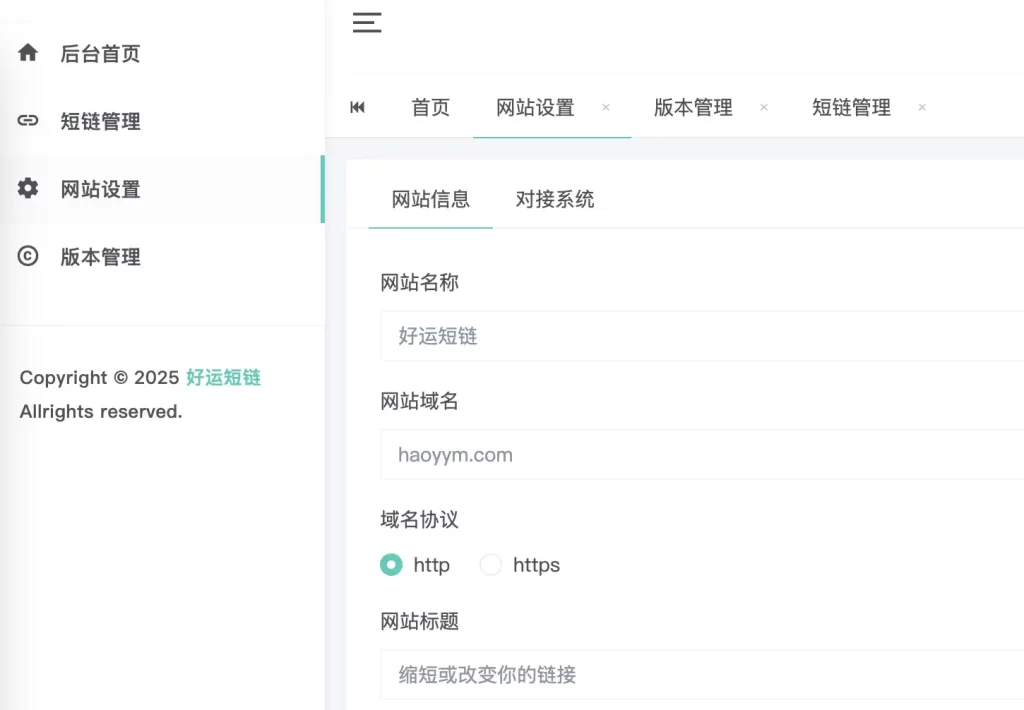Select the chain-link icon for 短链管理

tap(27, 121)
